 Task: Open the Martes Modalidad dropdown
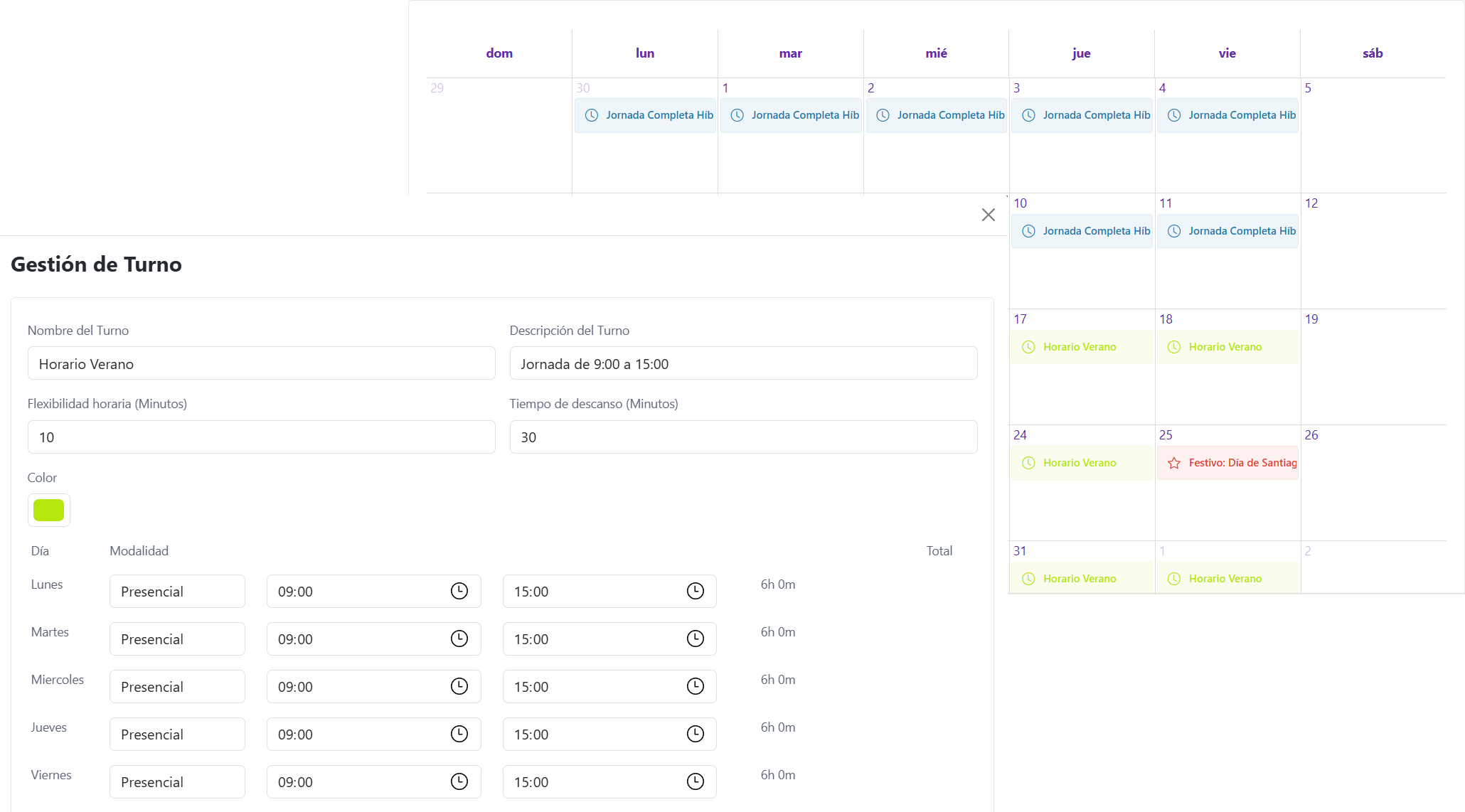coord(177,639)
